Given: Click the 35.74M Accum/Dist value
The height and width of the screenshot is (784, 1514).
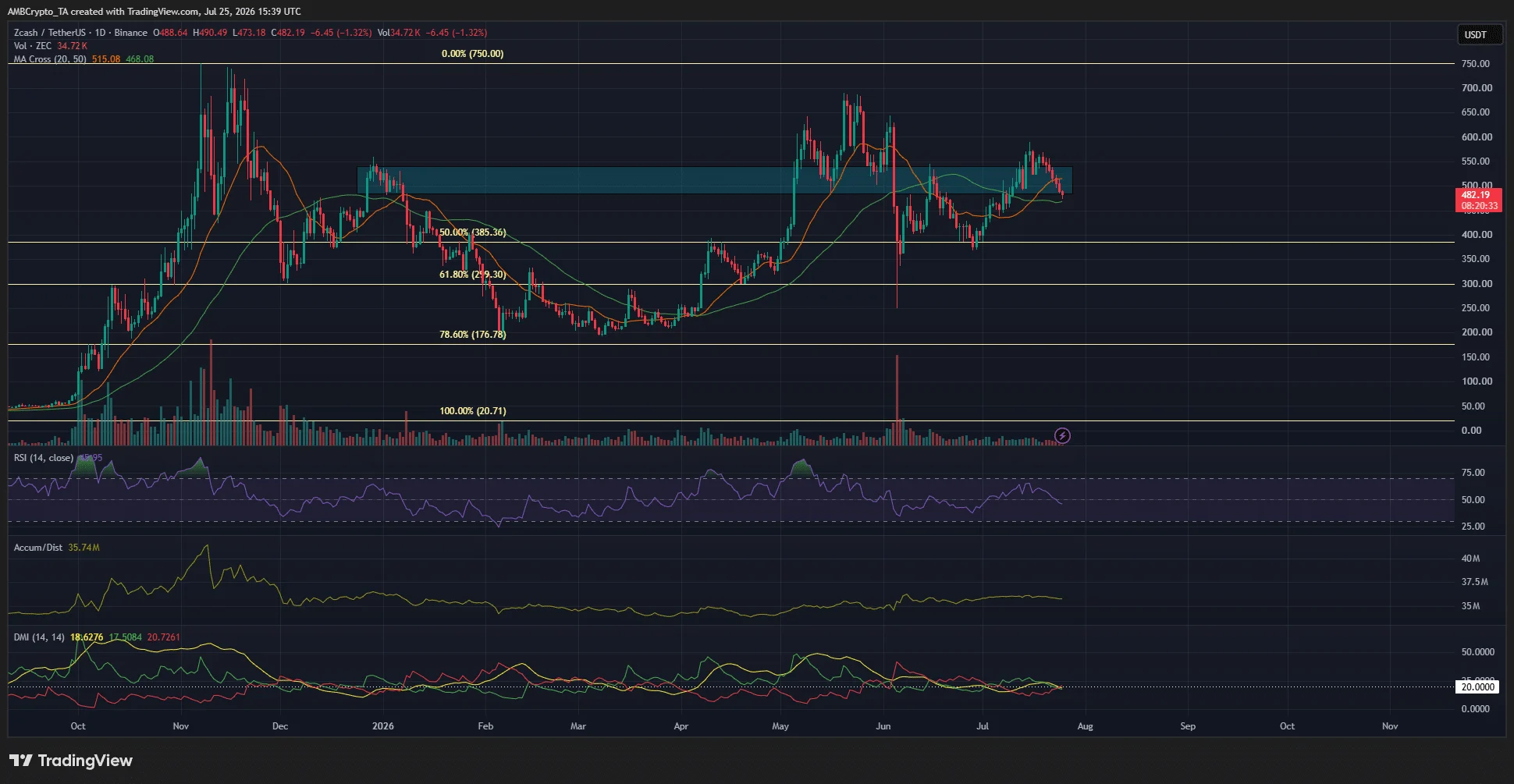Looking at the screenshot, I should click(84, 548).
